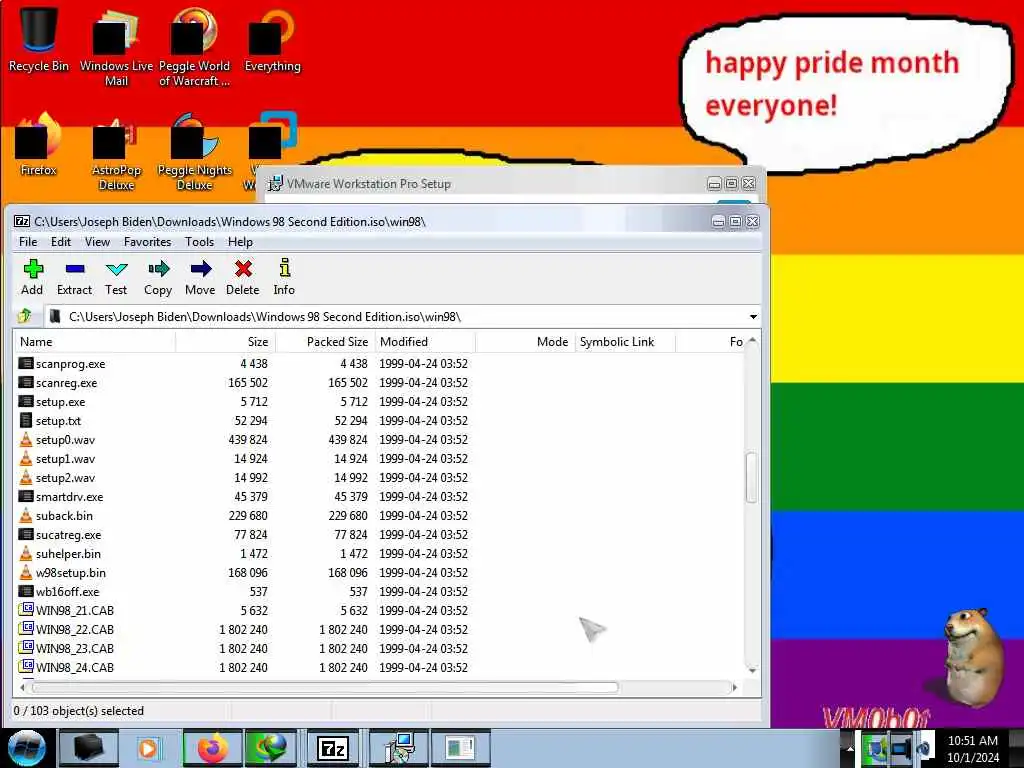Click the Add toolbar icon
This screenshot has width=1024, height=768.
coord(33,269)
